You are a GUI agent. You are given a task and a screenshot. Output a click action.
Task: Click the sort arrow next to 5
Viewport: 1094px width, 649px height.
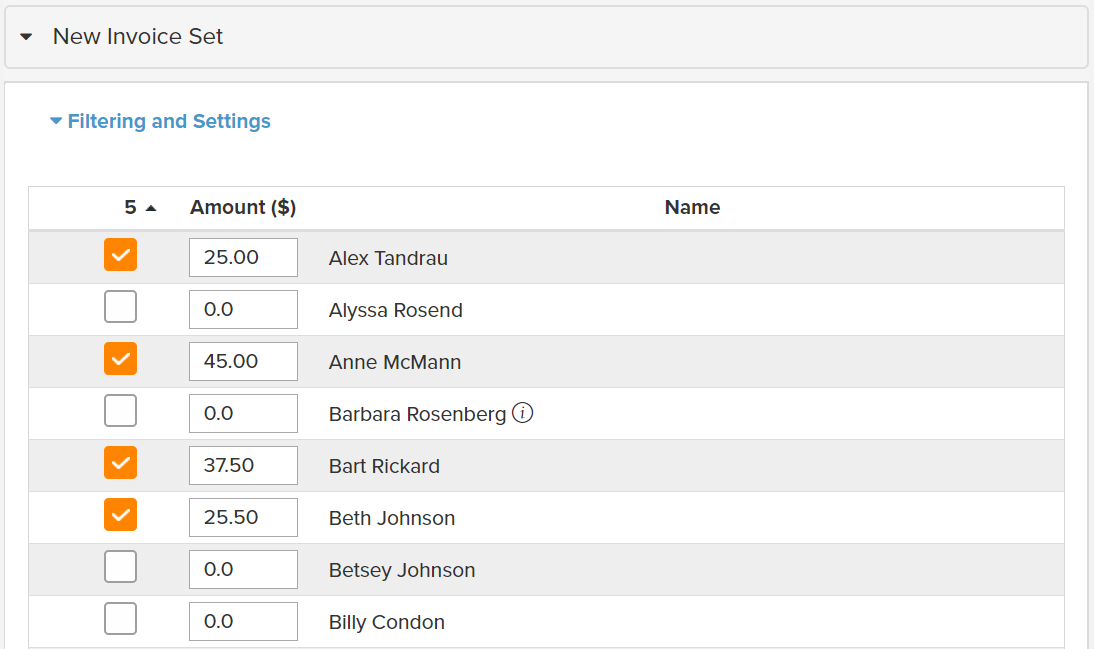tap(151, 208)
